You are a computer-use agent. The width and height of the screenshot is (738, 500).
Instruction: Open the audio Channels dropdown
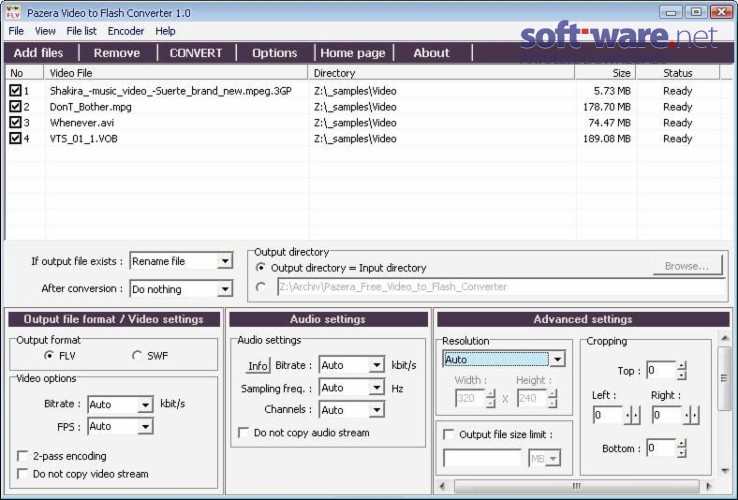[377, 410]
